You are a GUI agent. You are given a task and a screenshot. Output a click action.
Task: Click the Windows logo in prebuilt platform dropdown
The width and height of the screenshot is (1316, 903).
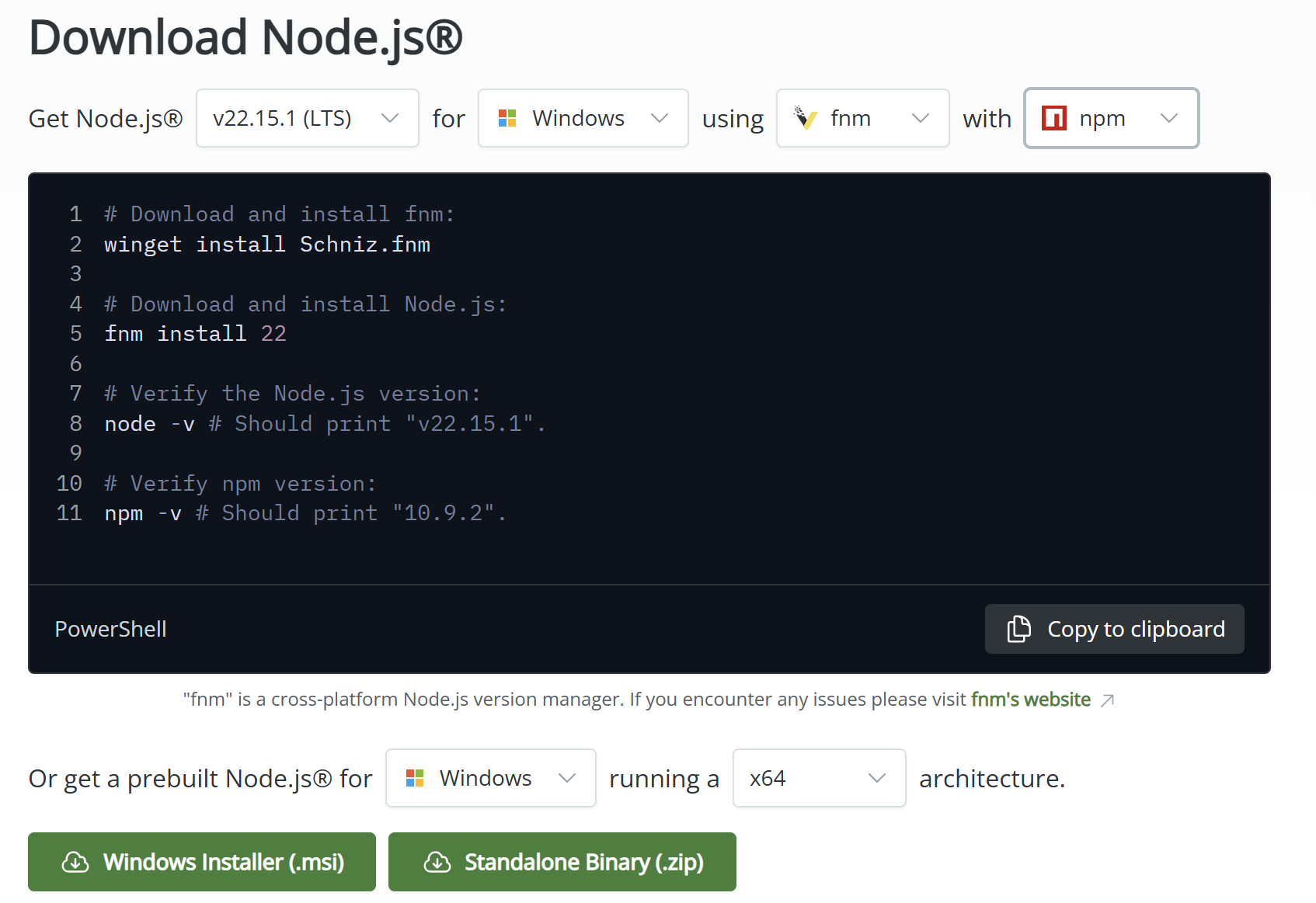coord(415,778)
